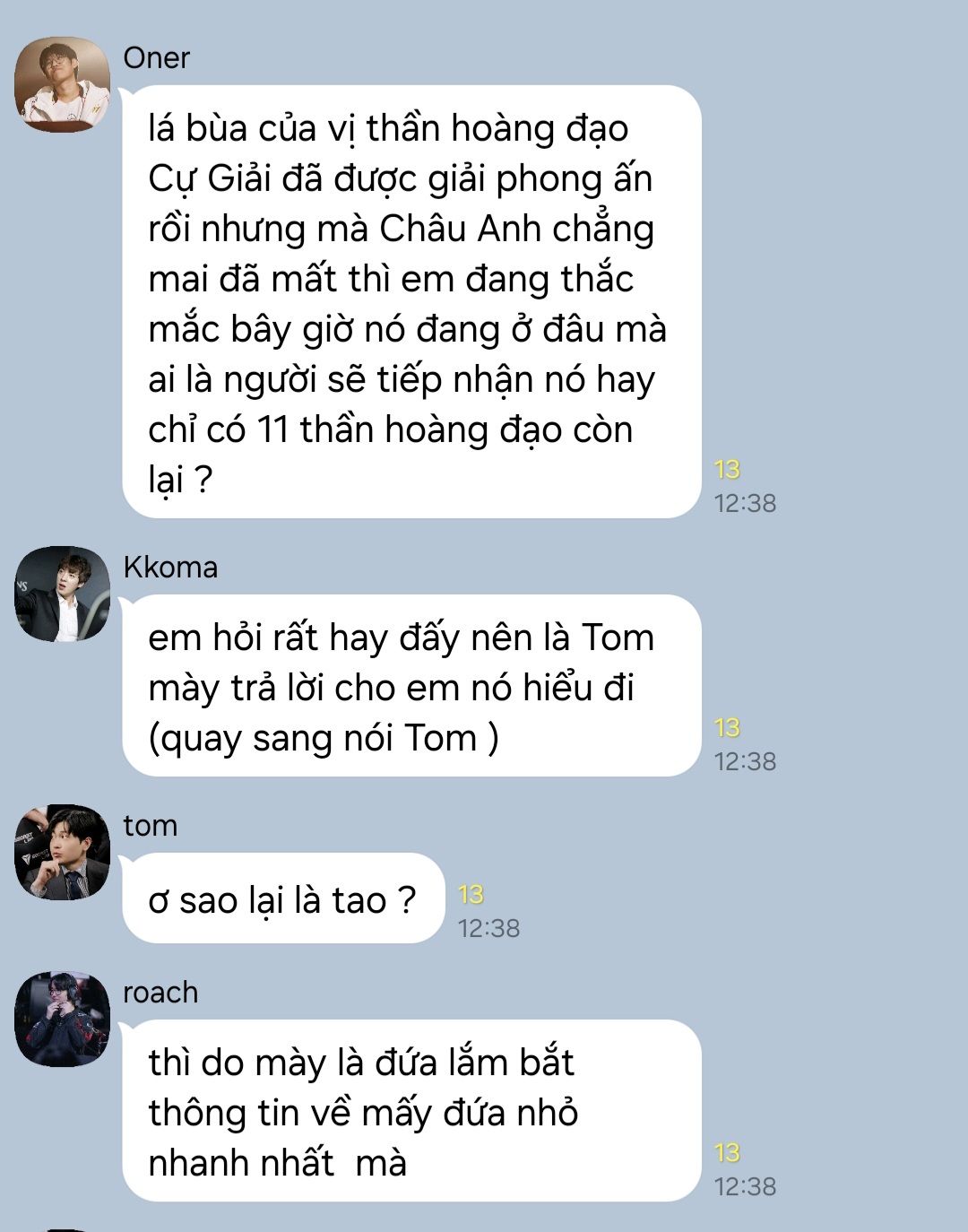The width and height of the screenshot is (968, 1232).
Task: Tap the tom sender name
Action: click(150, 826)
